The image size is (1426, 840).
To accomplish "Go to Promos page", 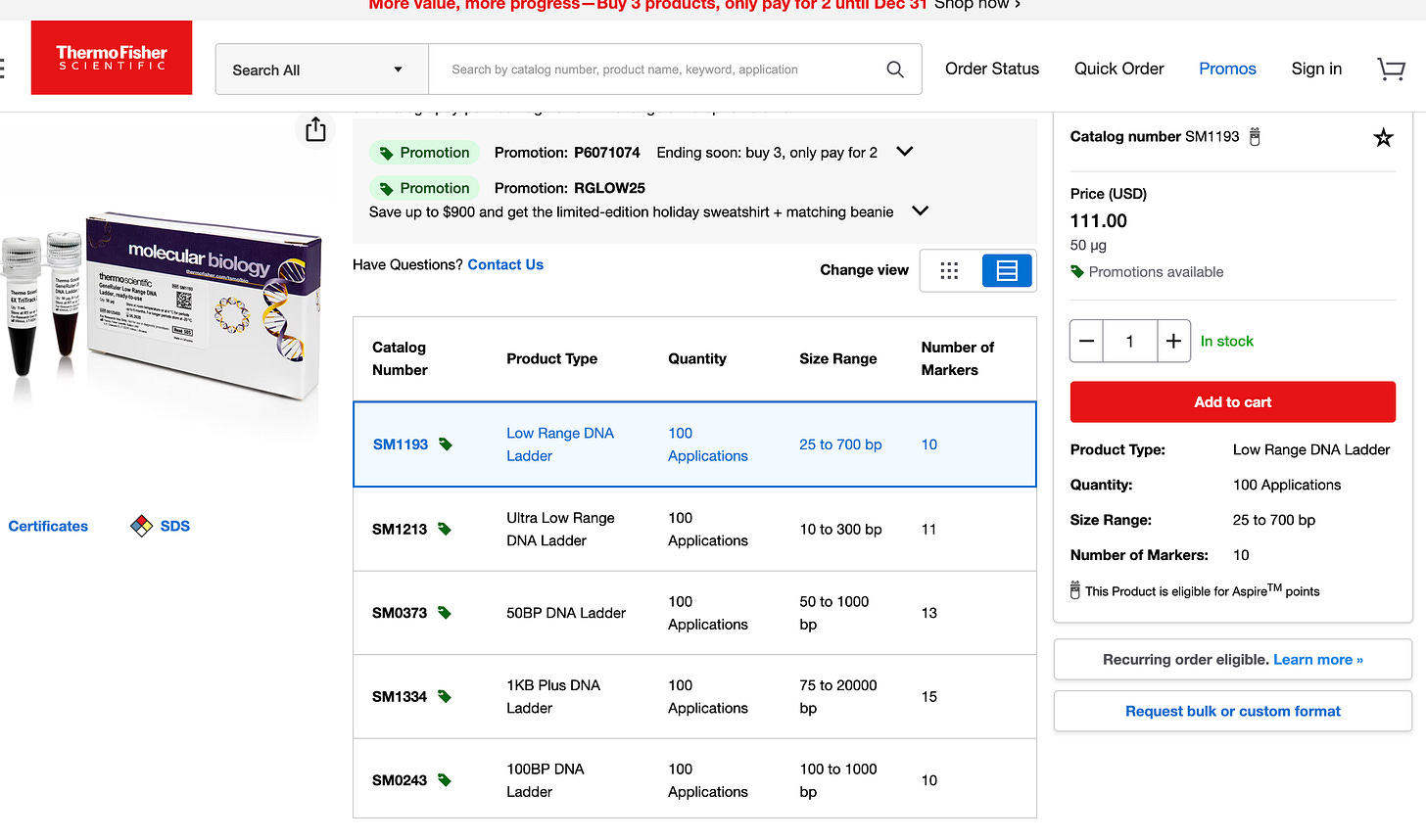I will (x=1227, y=69).
